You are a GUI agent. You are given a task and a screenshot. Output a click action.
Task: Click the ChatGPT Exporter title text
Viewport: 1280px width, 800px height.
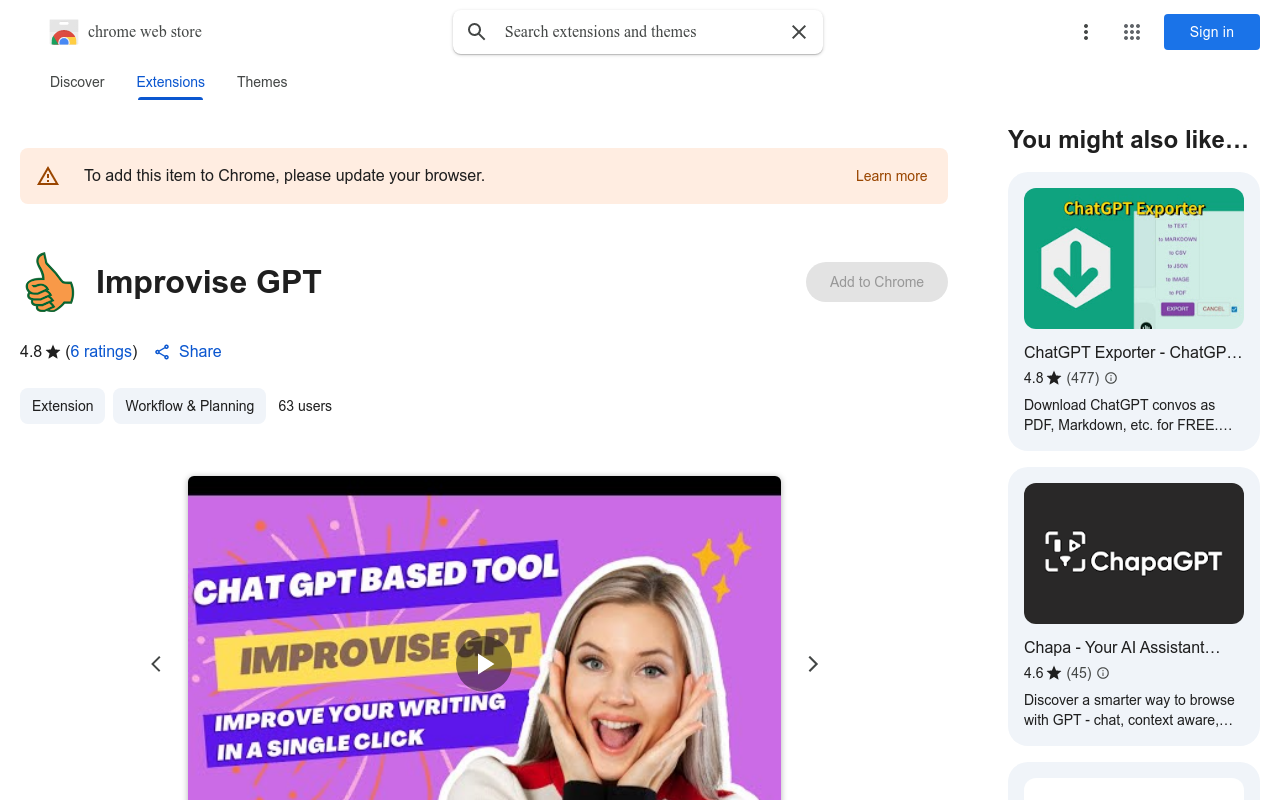click(x=1133, y=353)
